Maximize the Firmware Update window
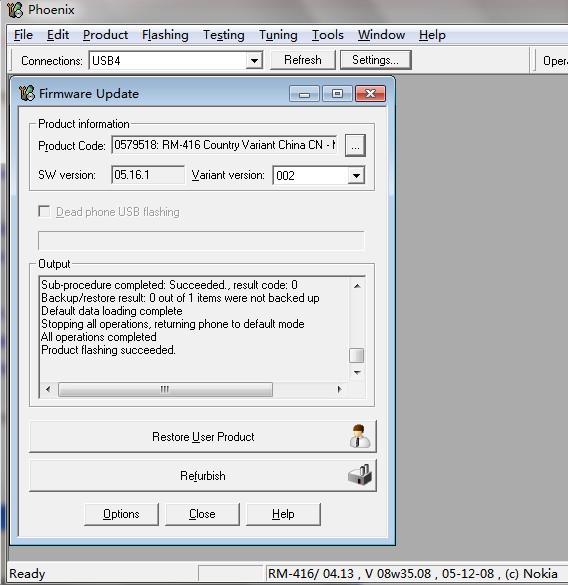 point(337,93)
